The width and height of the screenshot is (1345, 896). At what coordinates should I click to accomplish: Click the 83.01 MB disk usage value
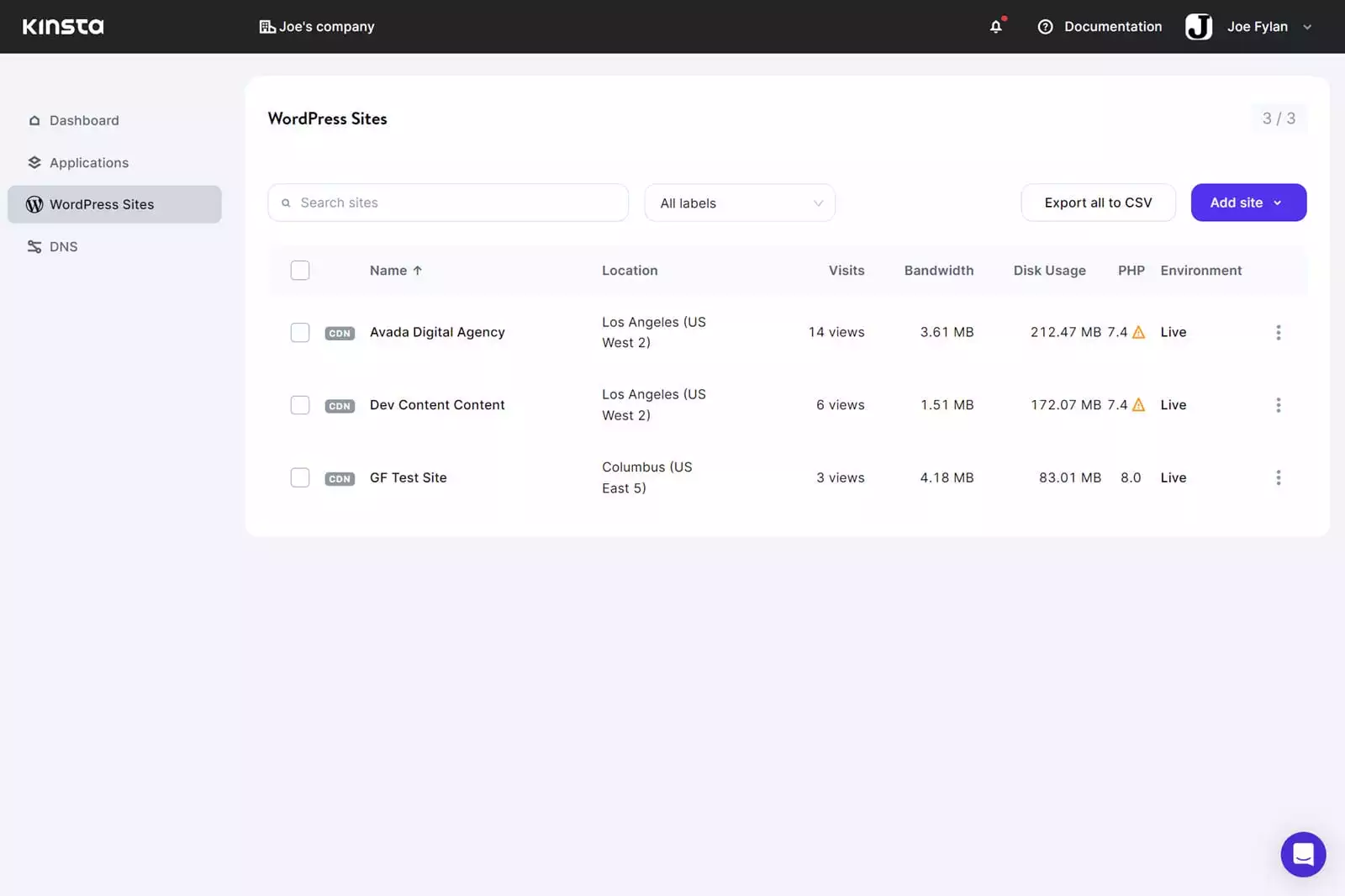coord(1070,477)
